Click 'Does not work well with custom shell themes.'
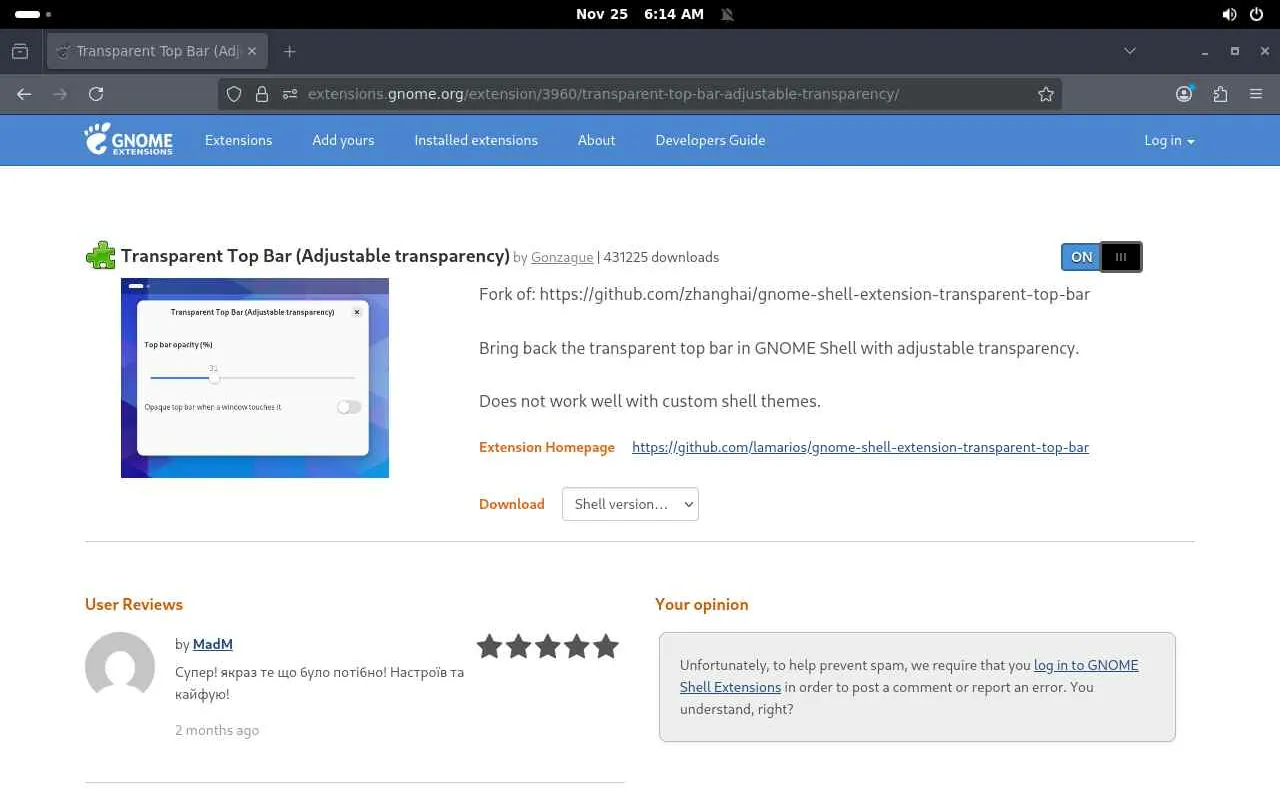 (650, 401)
